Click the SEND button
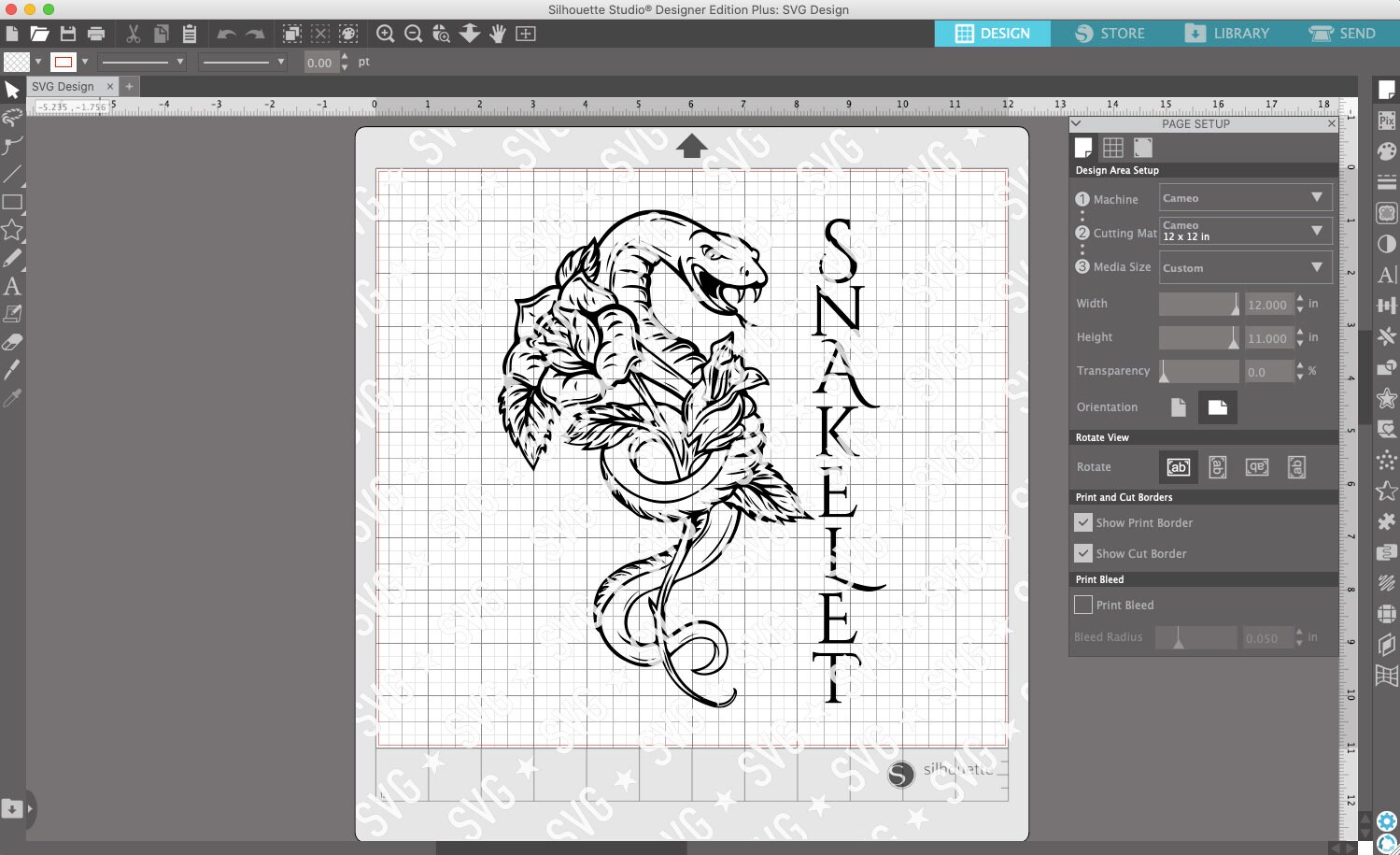The width and height of the screenshot is (1400, 855). (1345, 33)
